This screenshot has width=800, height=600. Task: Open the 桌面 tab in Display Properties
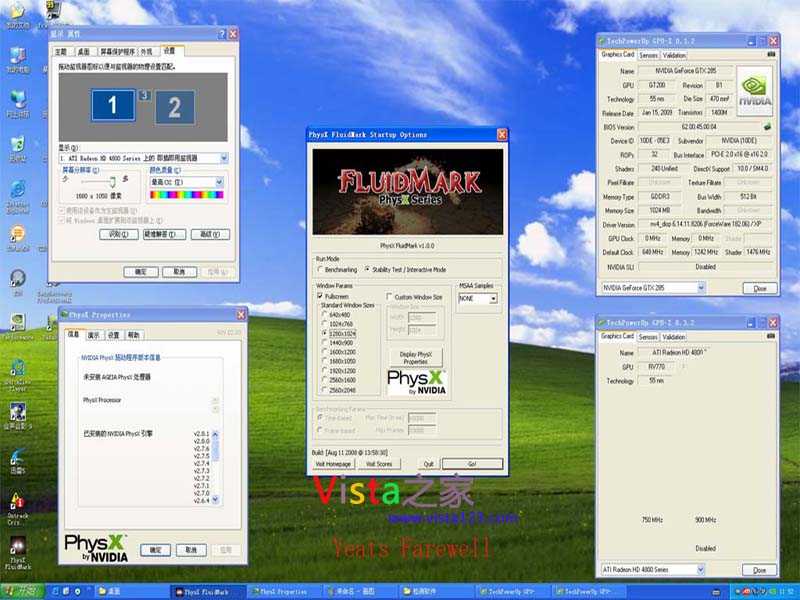tap(84, 52)
